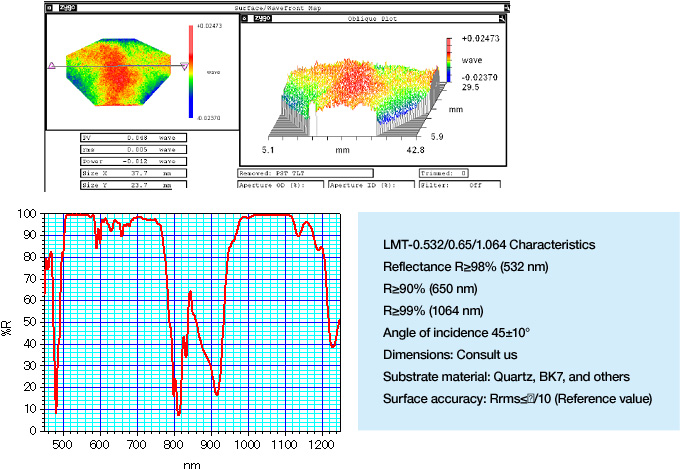Click the Trimmed count field
This screenshot has width=680, height=469.
pos(442,172)
